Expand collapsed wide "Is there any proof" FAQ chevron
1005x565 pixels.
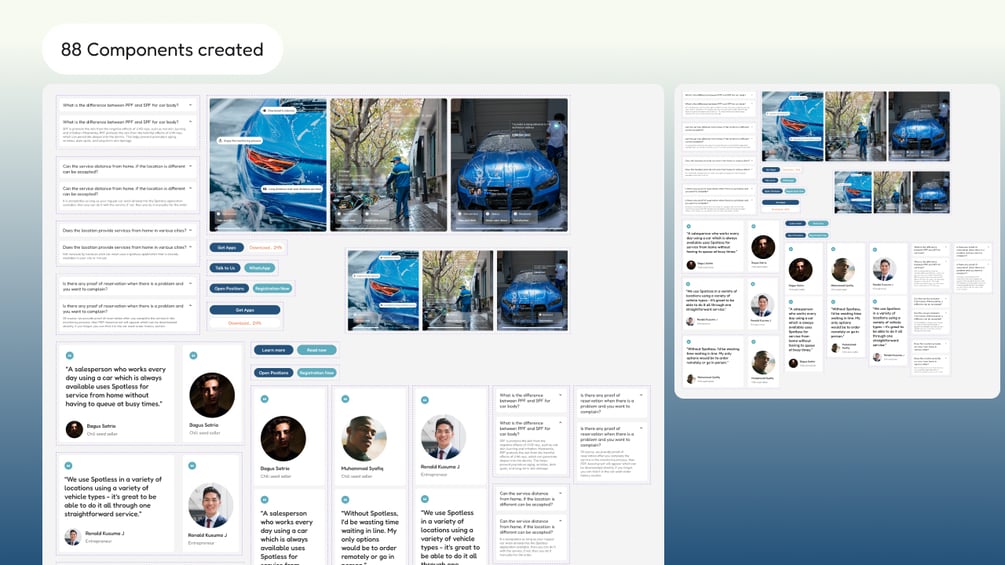coord(190,283)
